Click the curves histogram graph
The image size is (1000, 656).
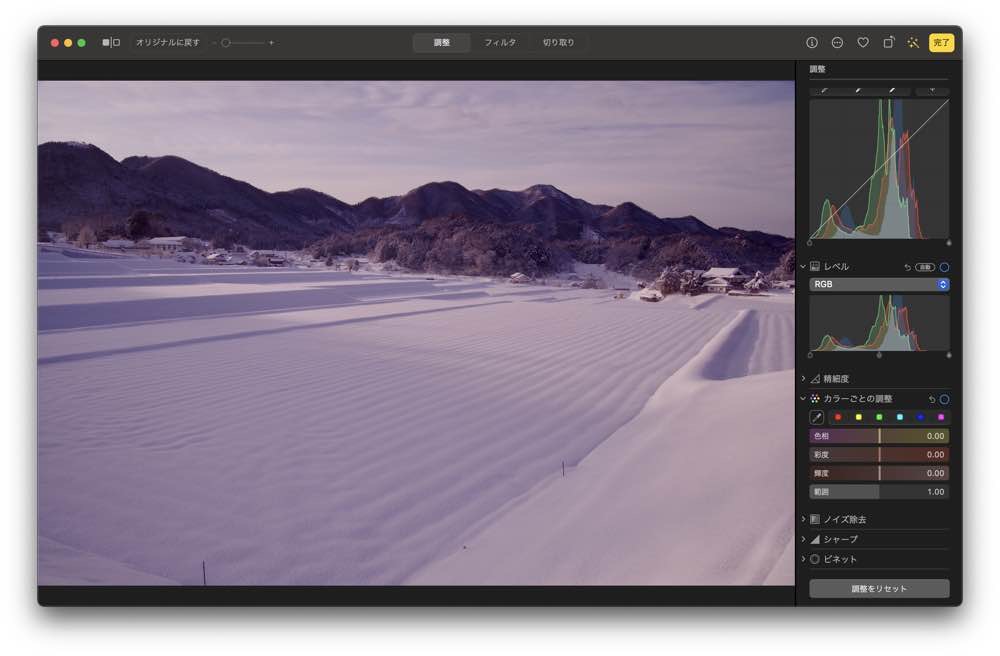(879, 169)
